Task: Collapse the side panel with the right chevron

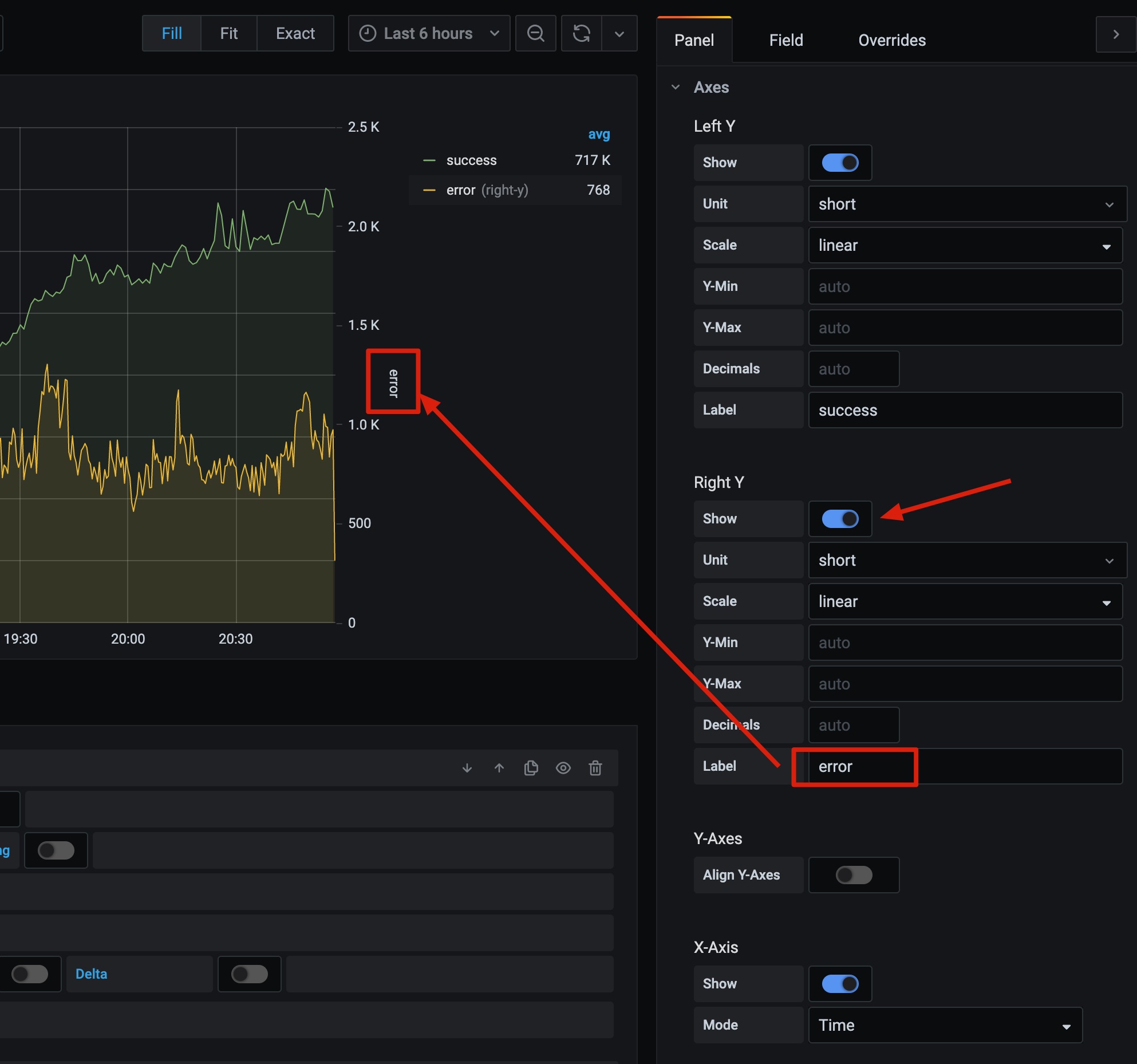Action: point(1115,34)
